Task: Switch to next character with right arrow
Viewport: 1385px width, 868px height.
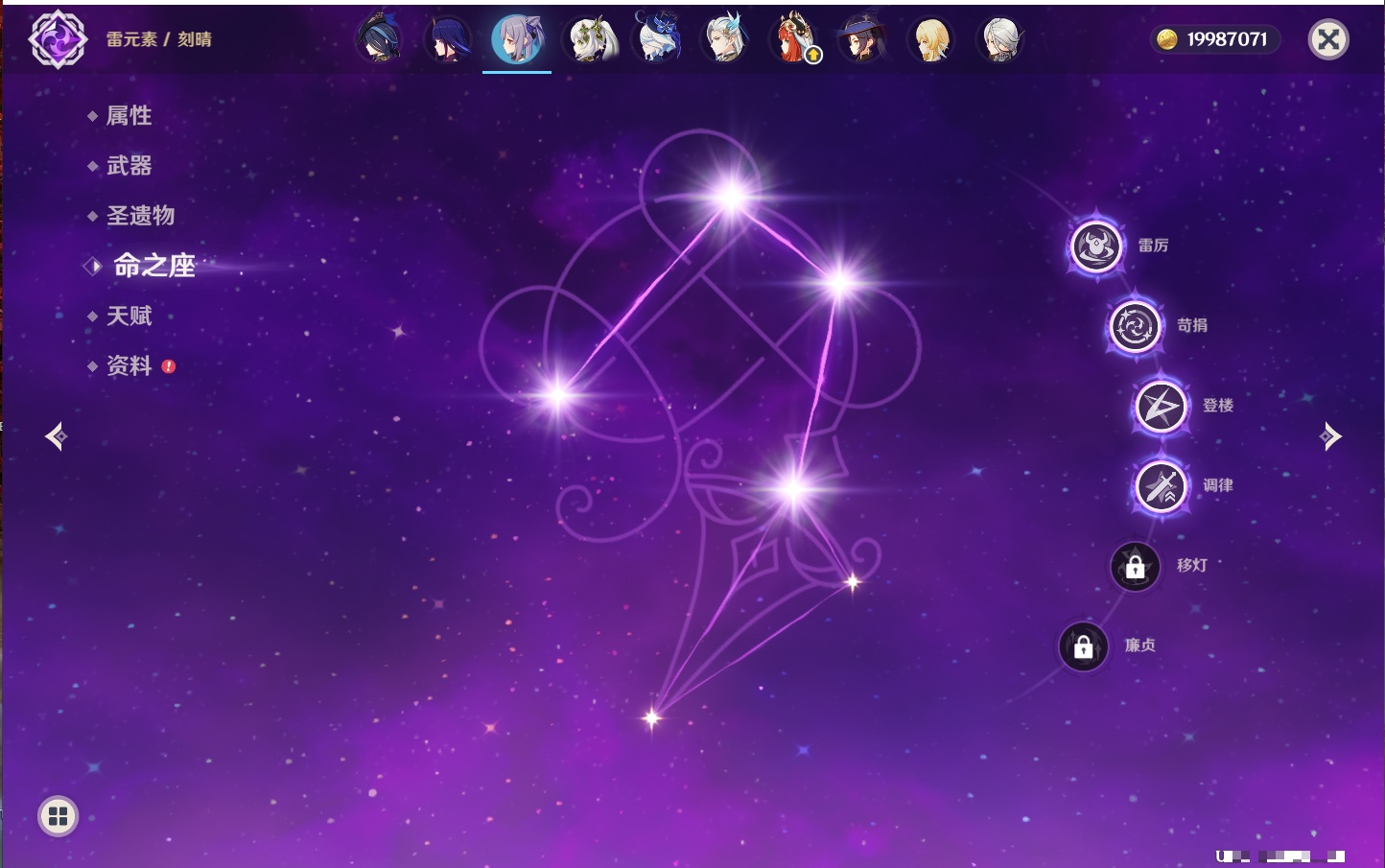Action: (x=1330, y=436)
